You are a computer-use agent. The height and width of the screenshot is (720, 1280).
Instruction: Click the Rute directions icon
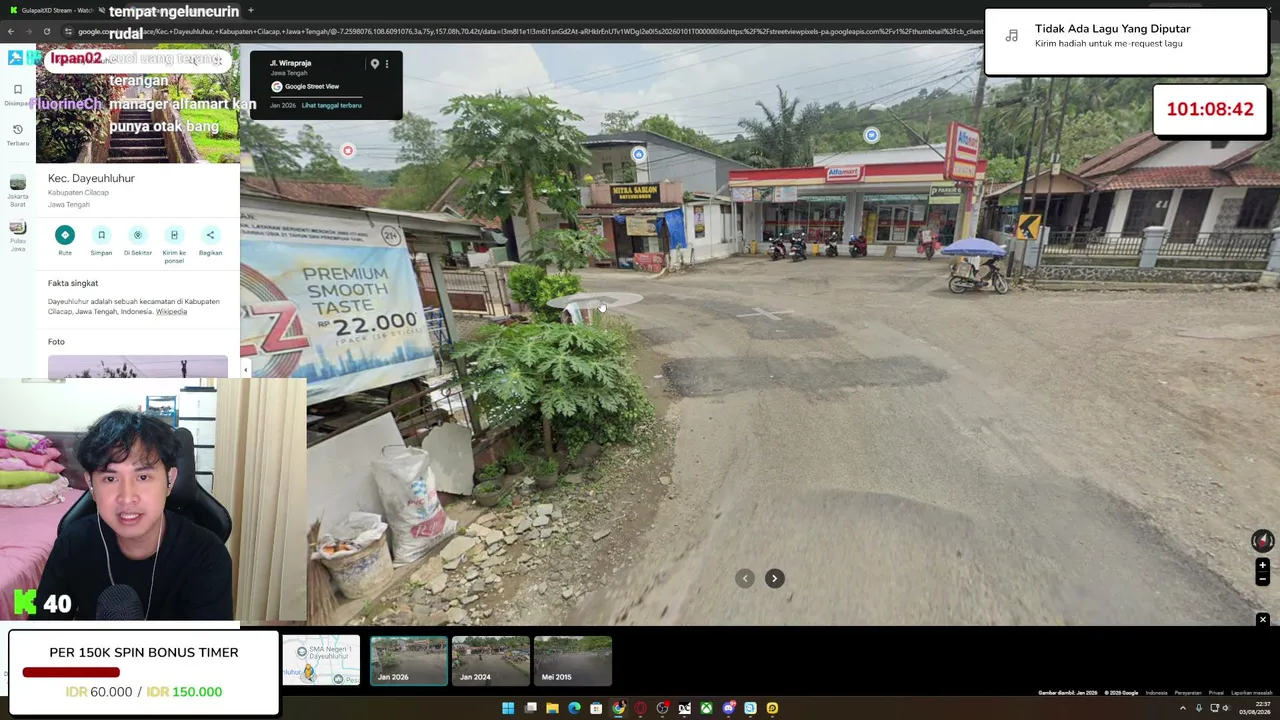click(65, 235)
